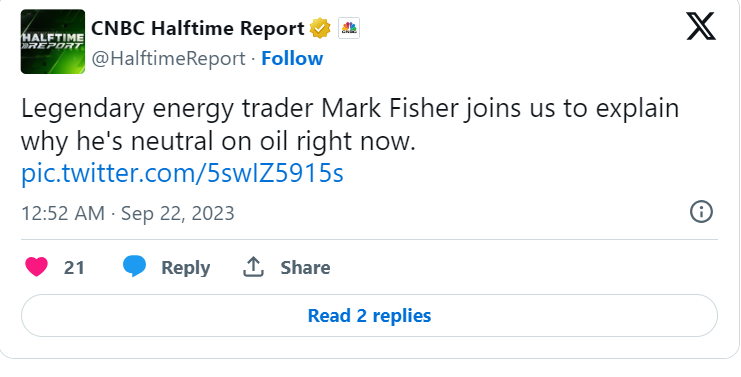
Task: Open the pic.twitter.com/5swIZ5915s link
Action: tap(182, 173)
